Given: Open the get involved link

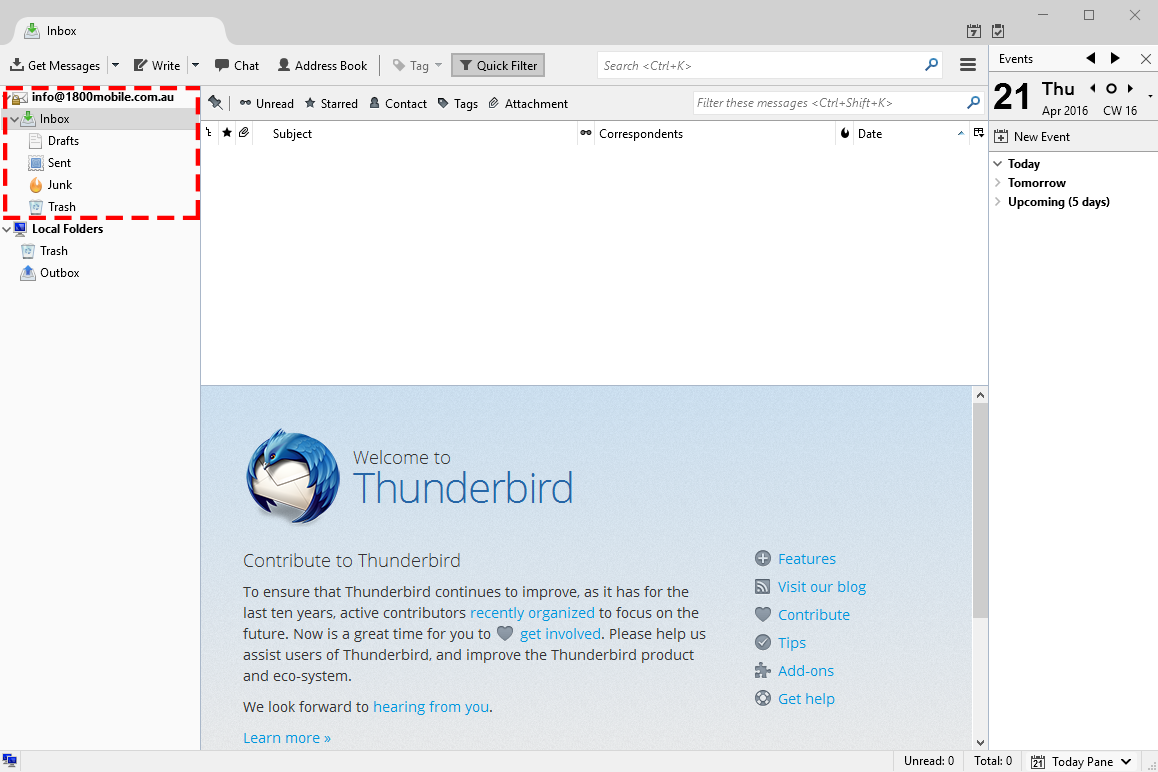Looking at the screenshot, I should pyautogui.click(x=561, y=634).
